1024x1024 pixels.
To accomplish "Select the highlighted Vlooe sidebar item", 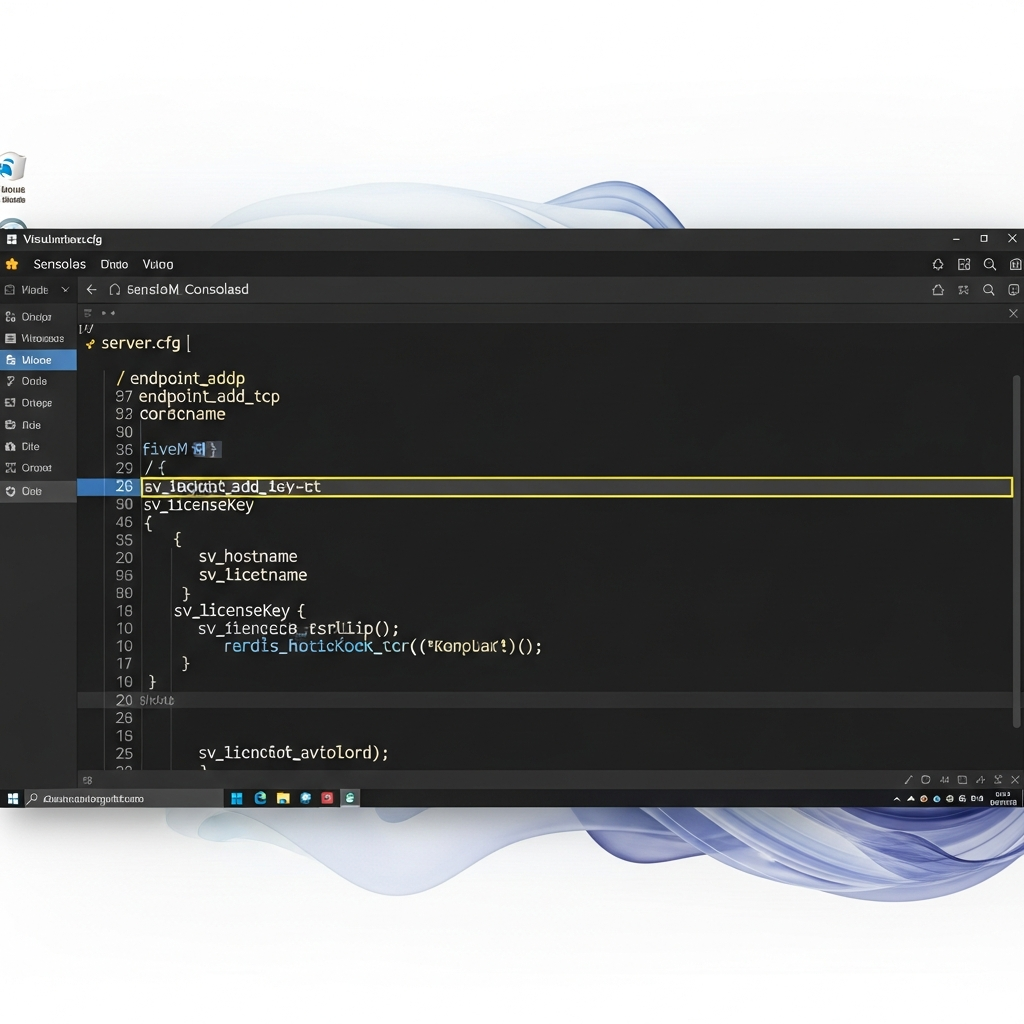I will pyautogui.click(x=38, y=360).
